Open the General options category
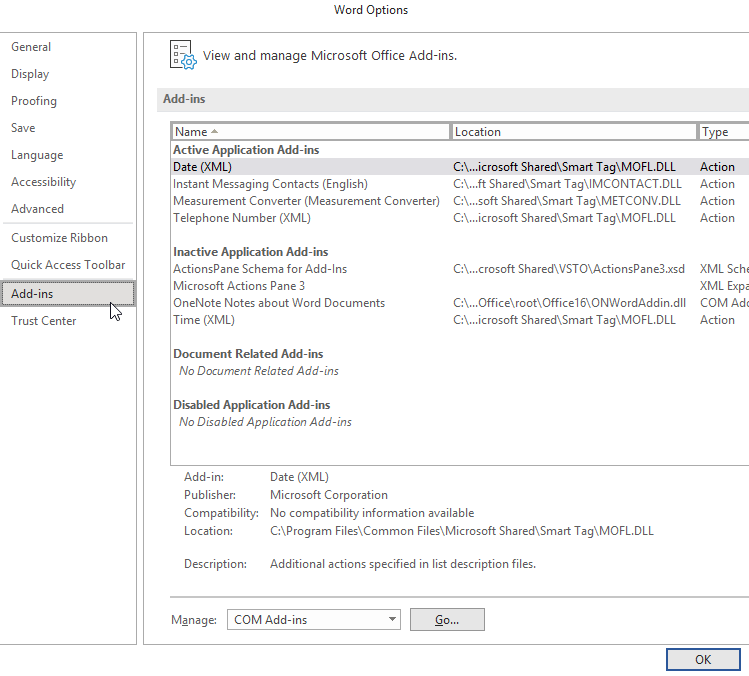749x676 pixels. [x=31, y=47]
